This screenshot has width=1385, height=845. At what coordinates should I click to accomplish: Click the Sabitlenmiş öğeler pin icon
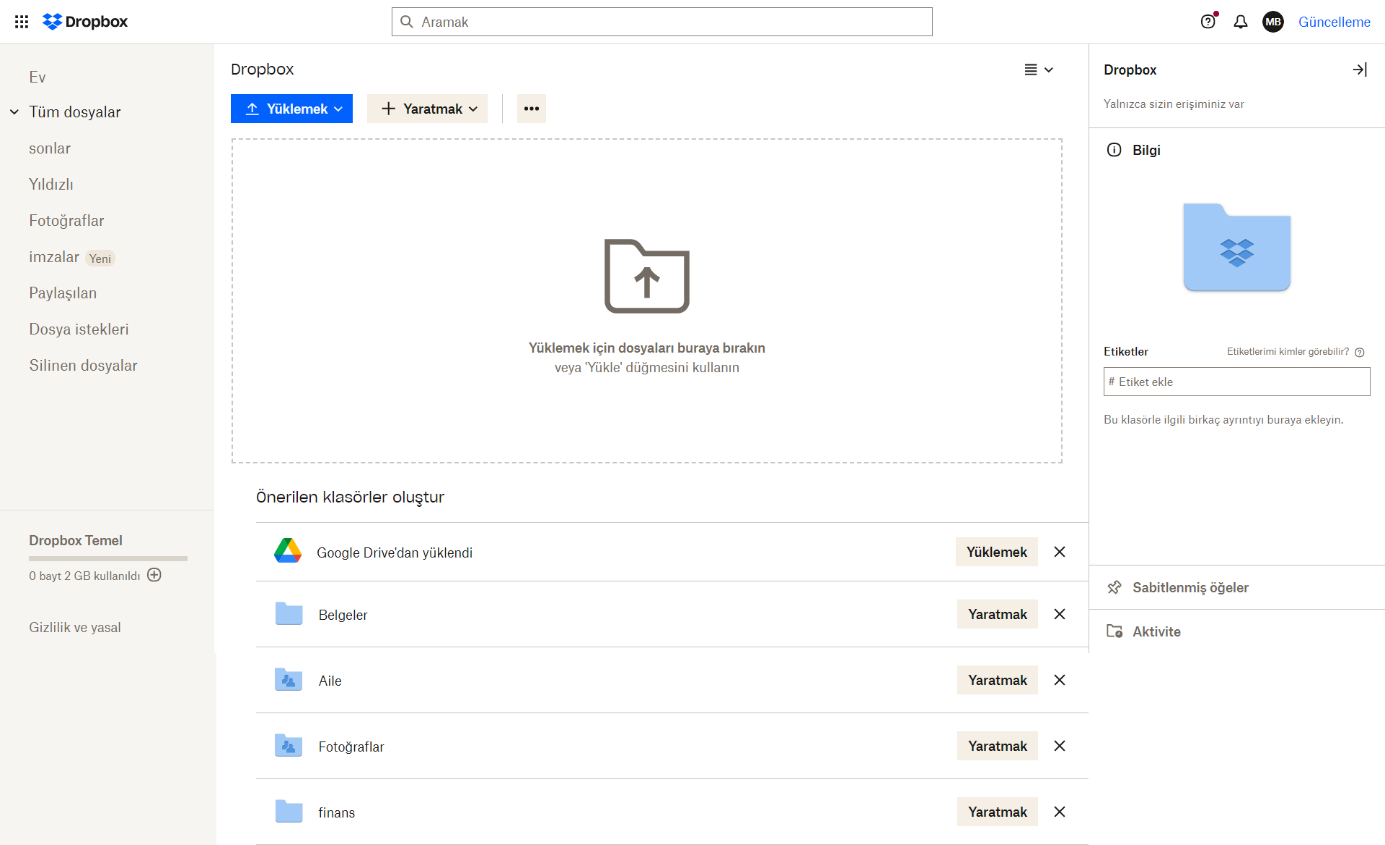tap(1114, 588)
